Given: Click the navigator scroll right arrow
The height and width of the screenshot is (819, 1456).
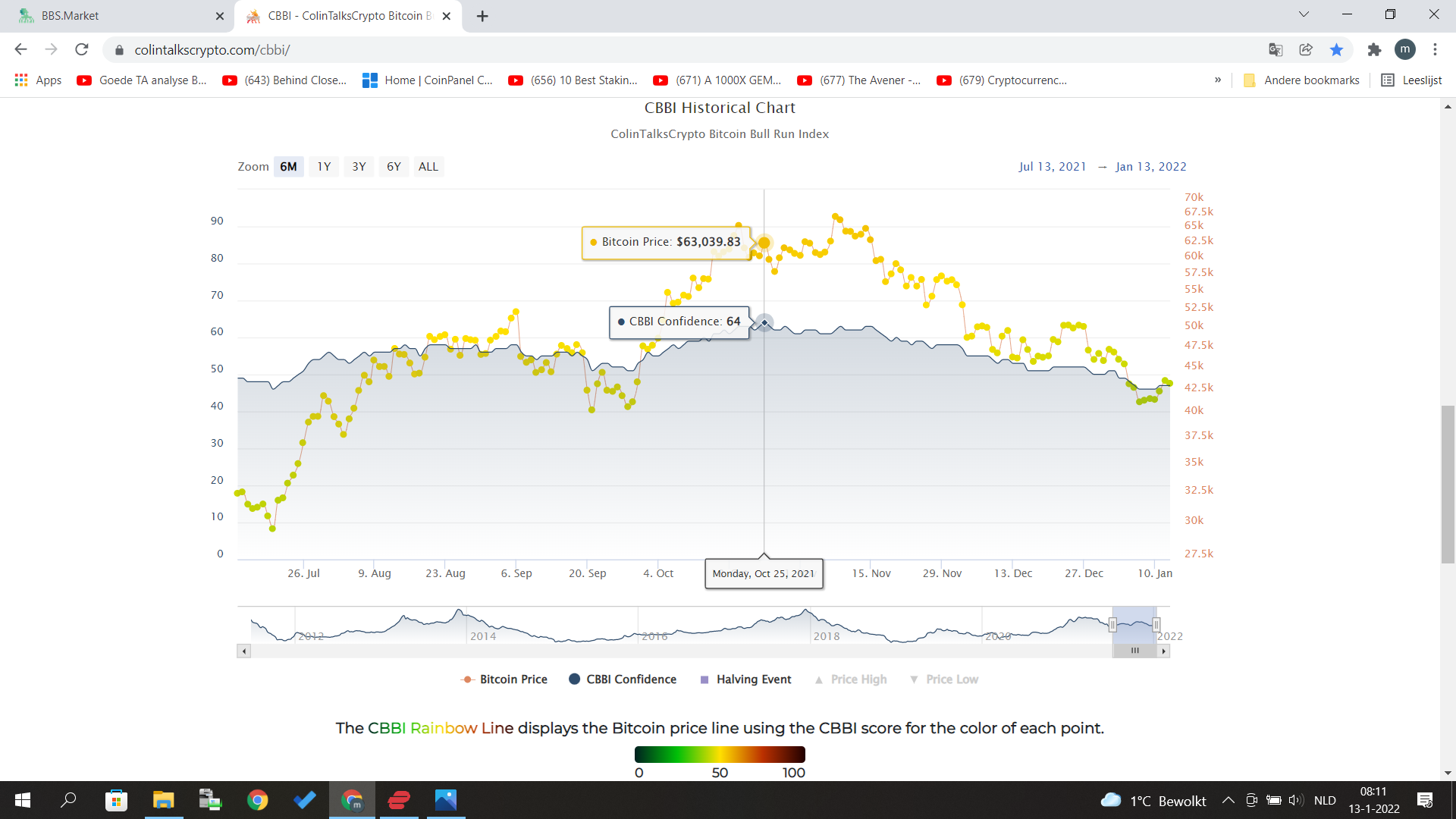Looking at the screenshot, I should click(1163, 651).
